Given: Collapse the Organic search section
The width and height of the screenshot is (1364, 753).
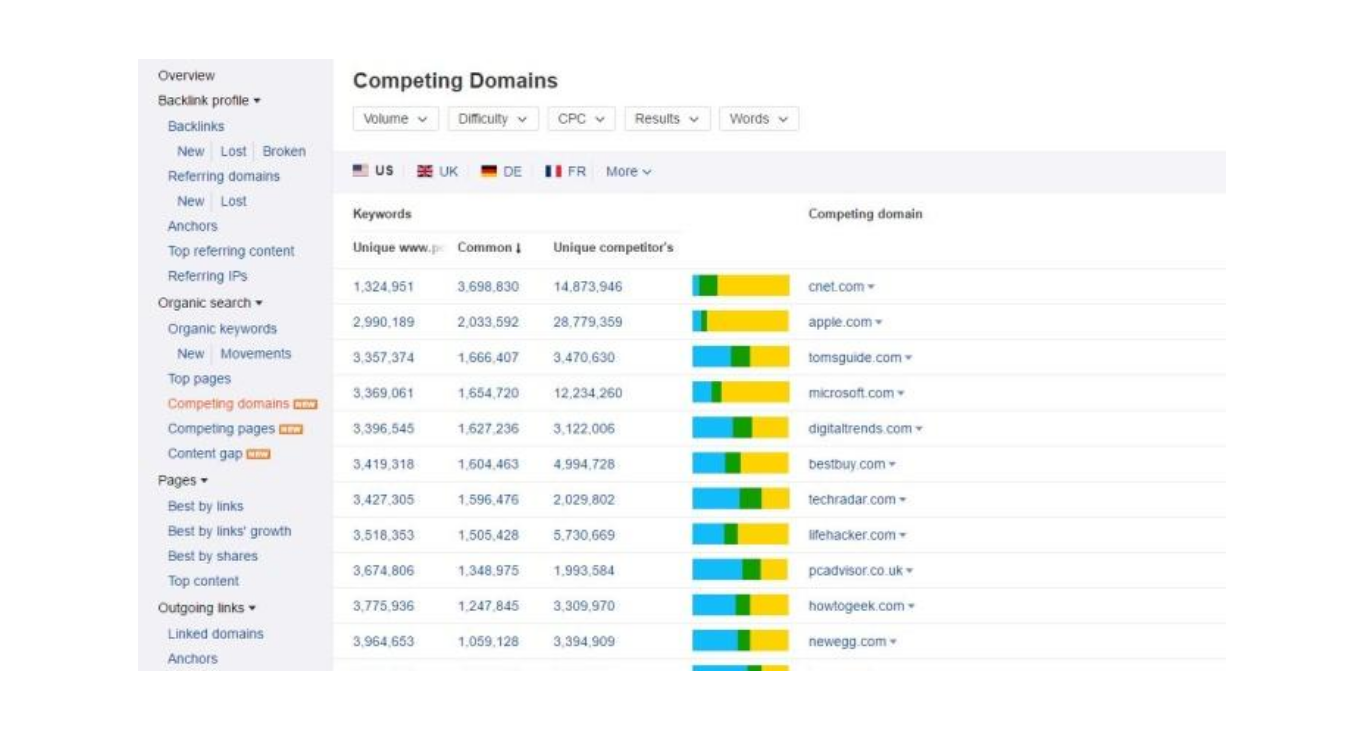Looking at the screenshot, I should (210, 303).
